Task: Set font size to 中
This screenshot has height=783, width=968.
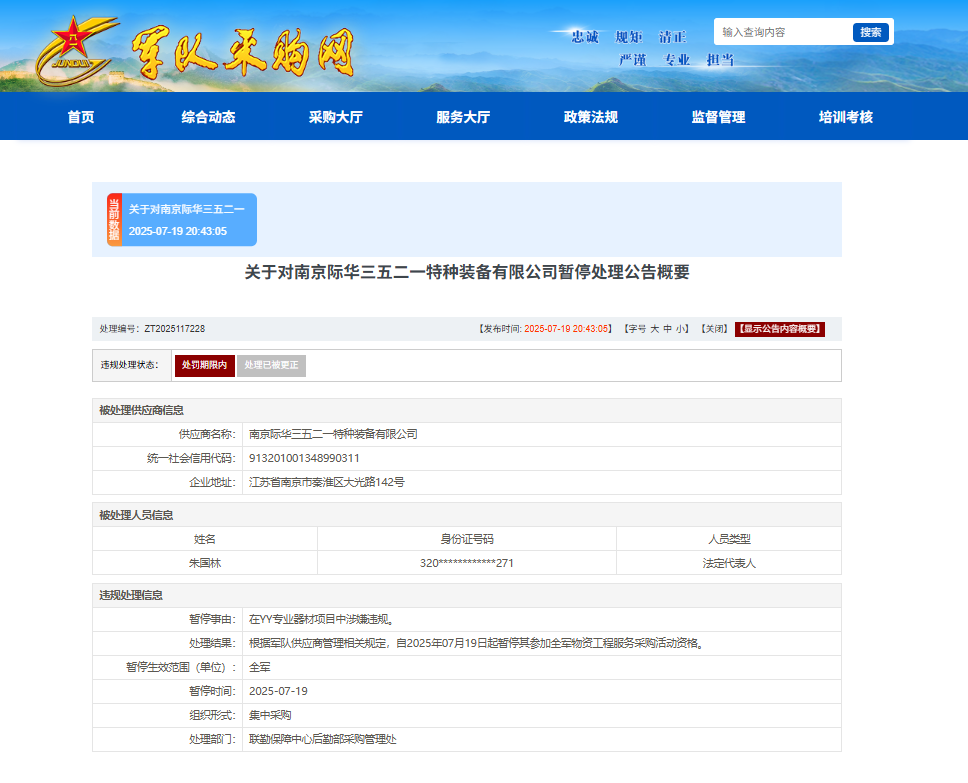Action: (667, 329)
